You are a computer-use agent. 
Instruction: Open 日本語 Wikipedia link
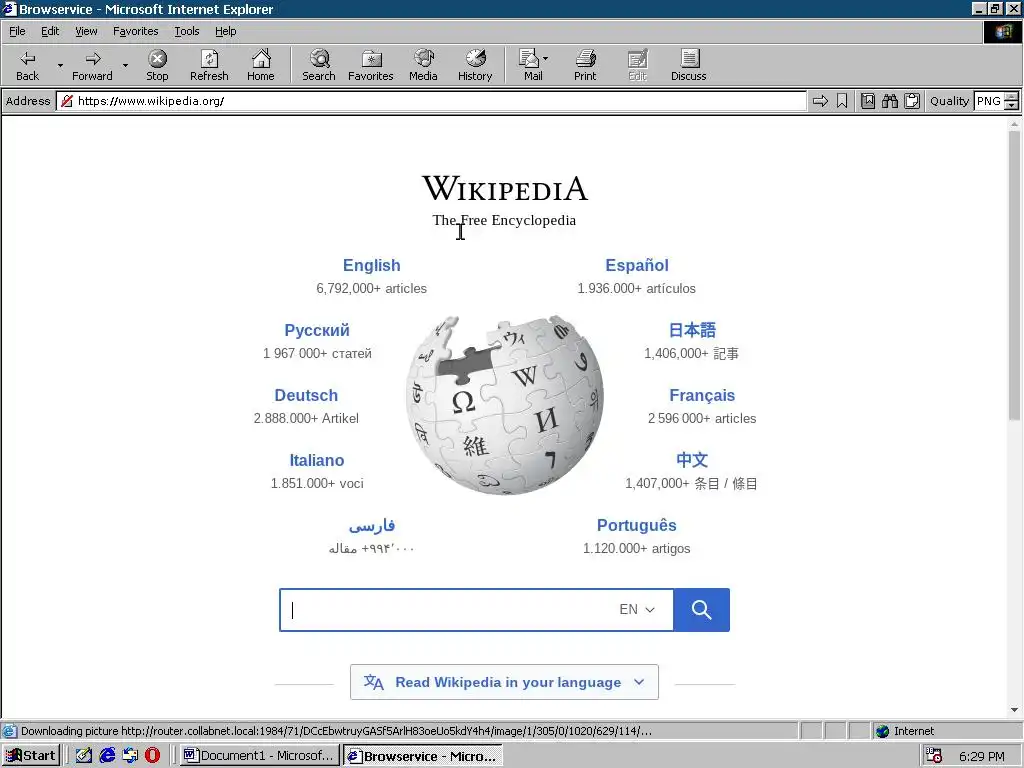coord(692,330)
